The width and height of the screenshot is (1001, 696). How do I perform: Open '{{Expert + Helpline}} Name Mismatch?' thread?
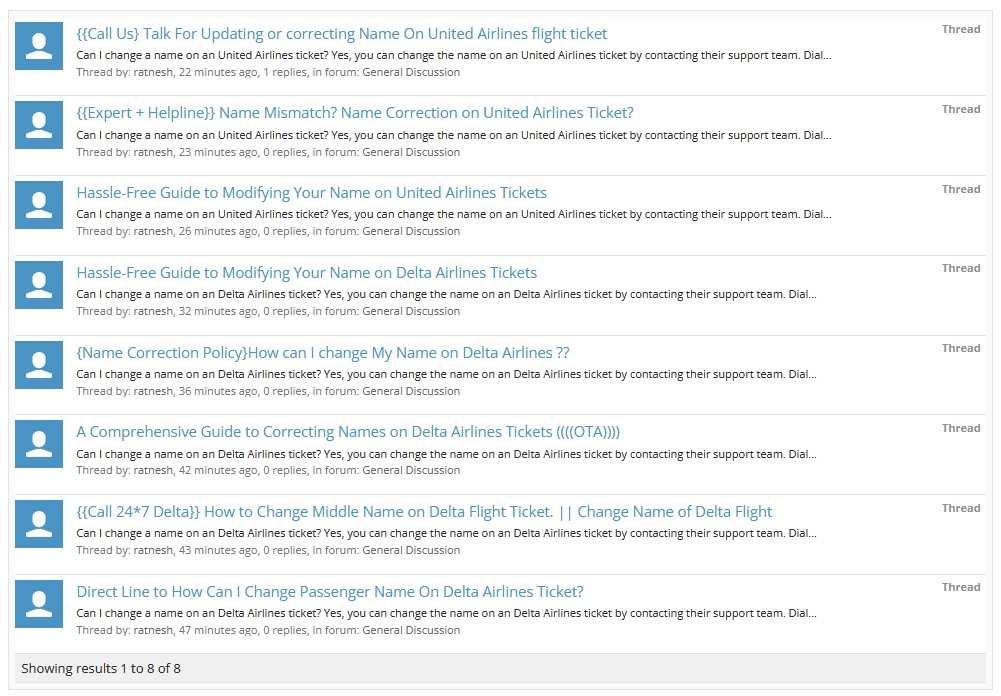click(355, 113)
